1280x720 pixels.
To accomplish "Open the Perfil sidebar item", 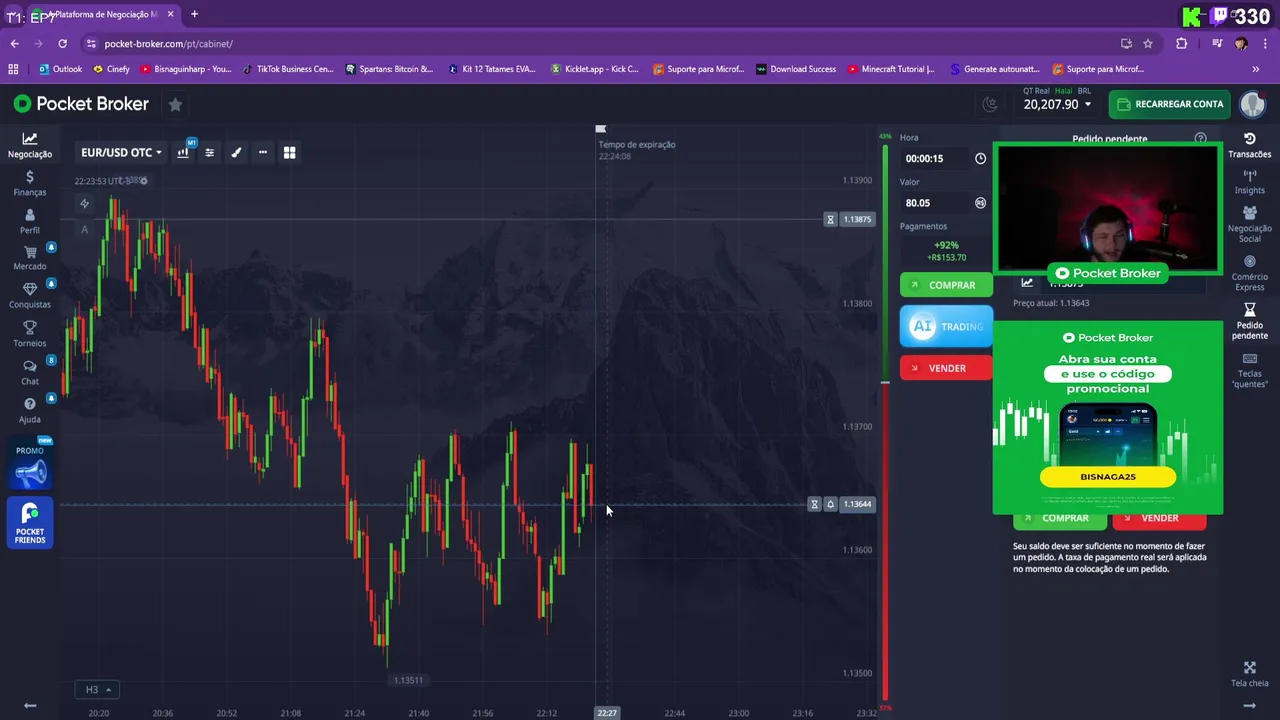I will click(x=30, y=222).
